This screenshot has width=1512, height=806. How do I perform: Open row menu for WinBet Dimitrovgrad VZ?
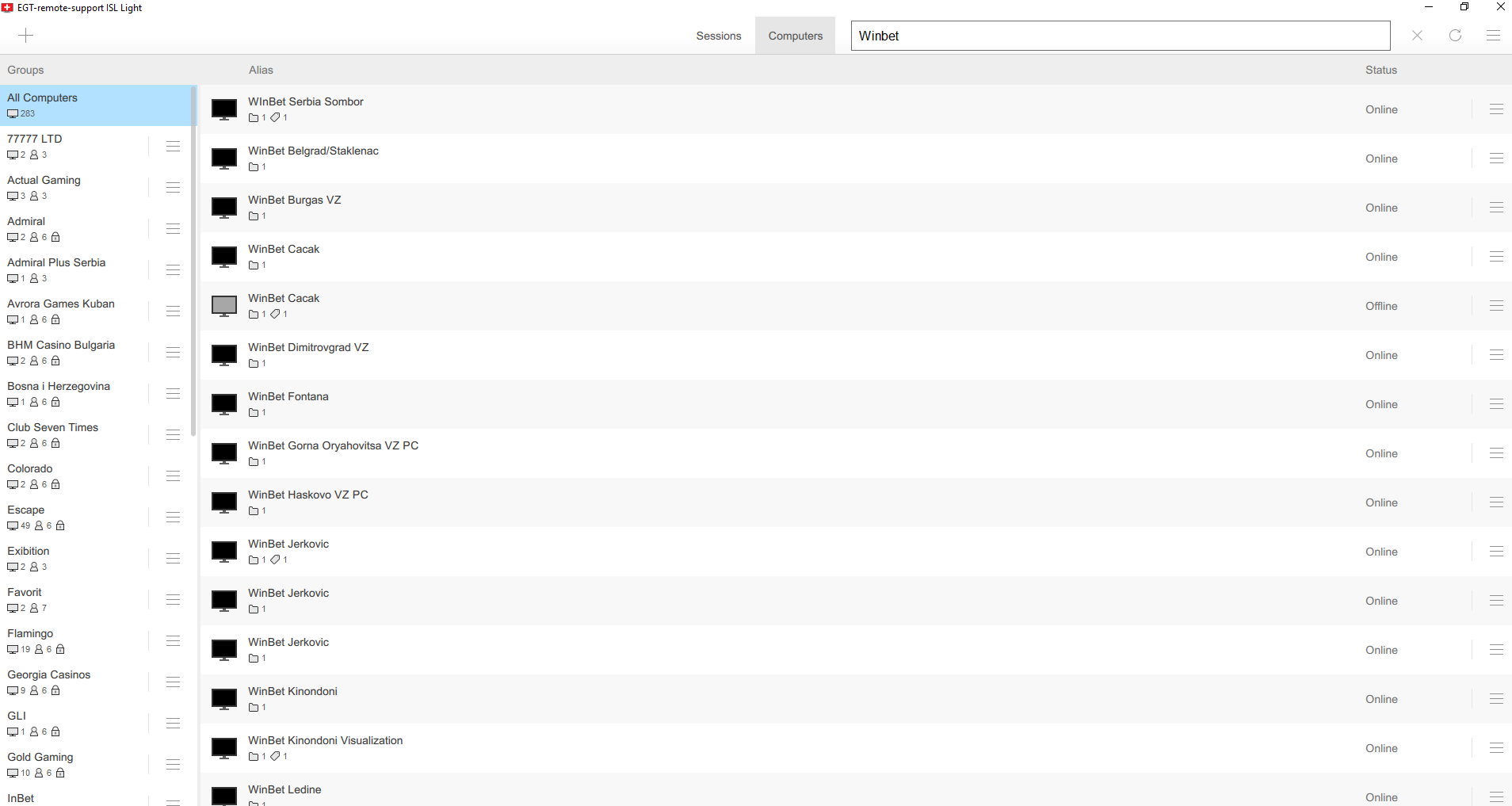click(1496, 355)
